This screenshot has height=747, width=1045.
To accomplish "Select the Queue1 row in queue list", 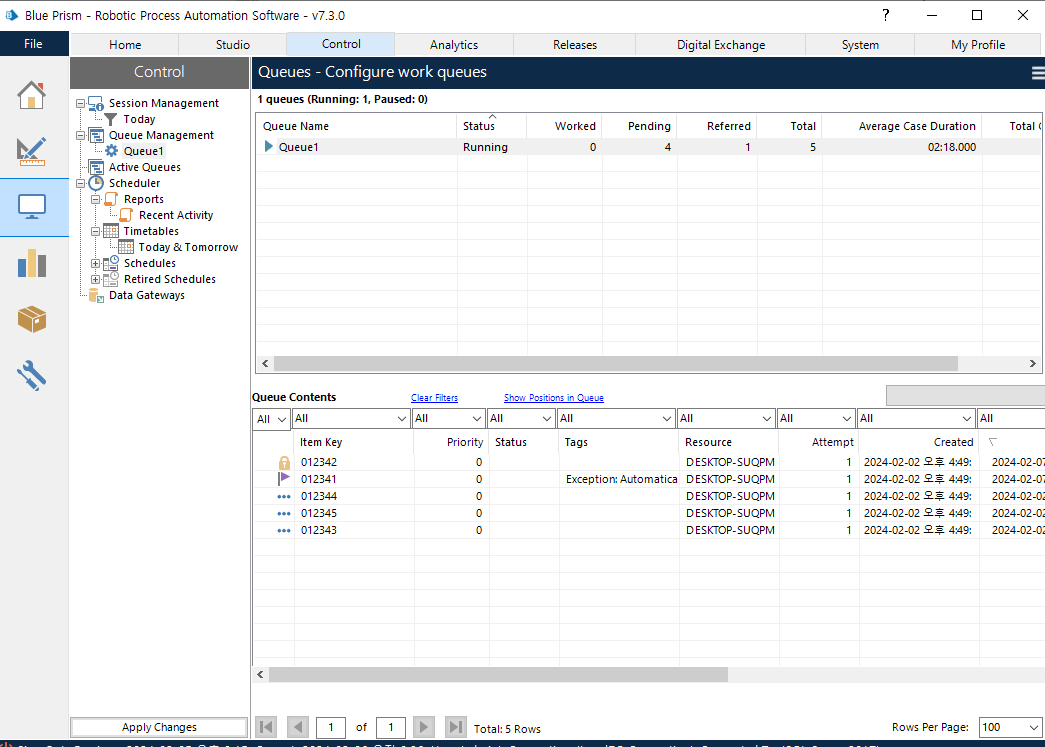I will (x=649, y=147).
